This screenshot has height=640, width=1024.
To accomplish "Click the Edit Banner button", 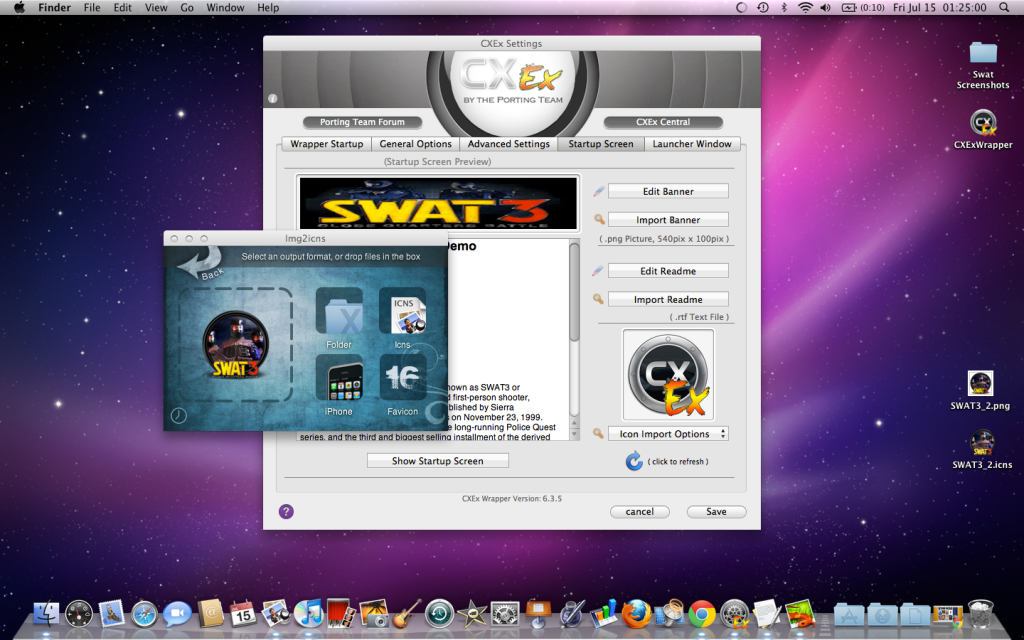I will pyautogui.click(x=668, y=191).
